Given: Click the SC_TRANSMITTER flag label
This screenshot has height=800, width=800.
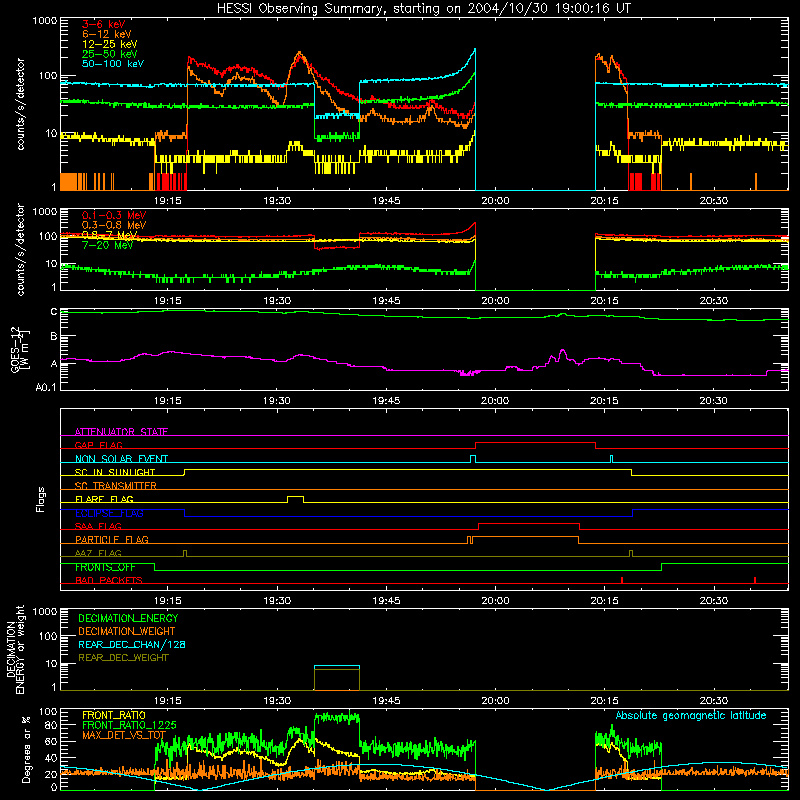Looking at the screenshot, I should tap(116, 485).
